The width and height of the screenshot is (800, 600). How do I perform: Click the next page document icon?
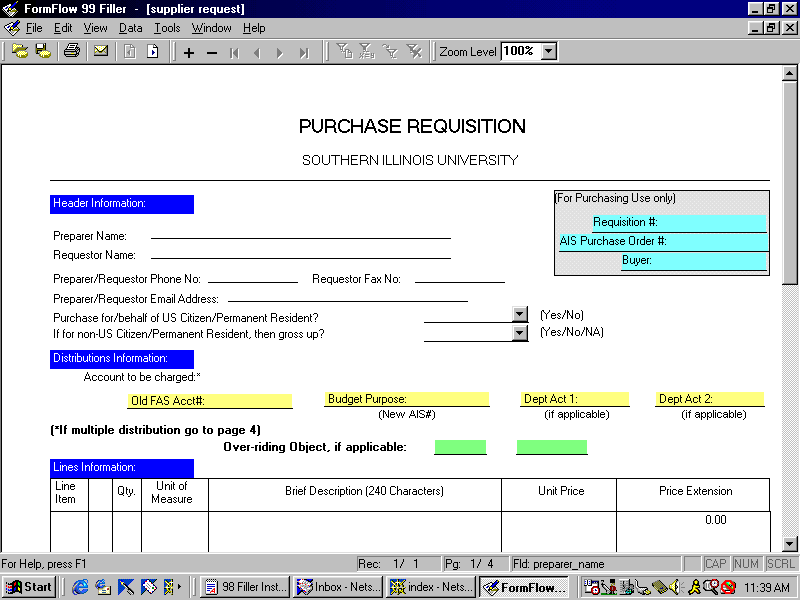pos(153,52)
